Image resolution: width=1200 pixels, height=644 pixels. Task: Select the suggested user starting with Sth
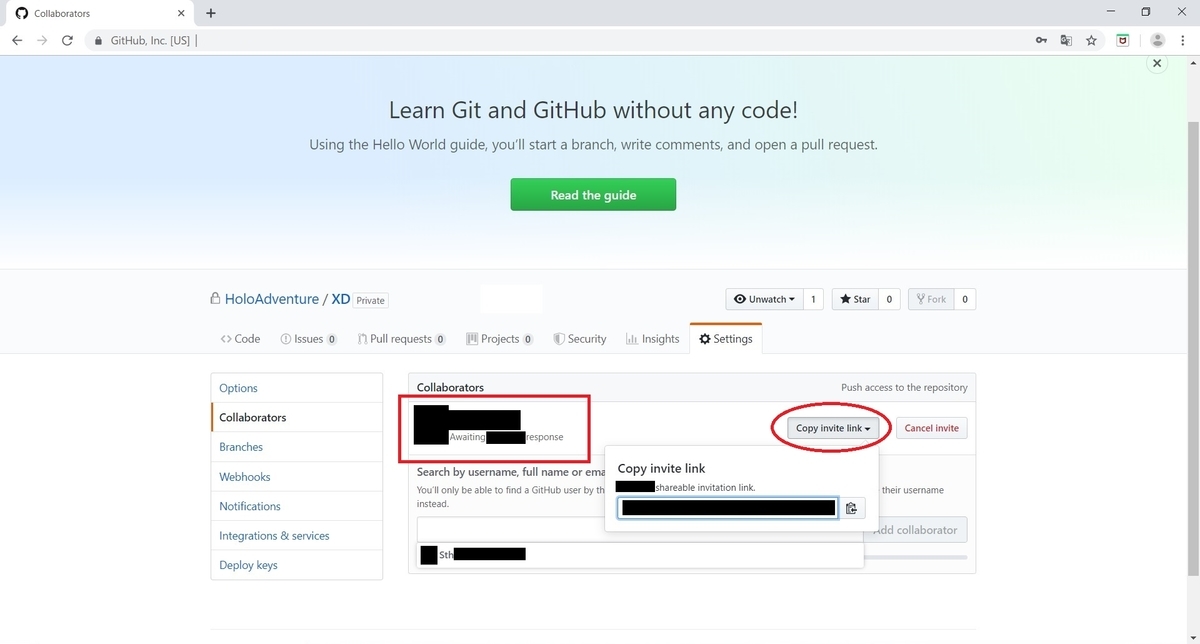(x=640, y=554)
